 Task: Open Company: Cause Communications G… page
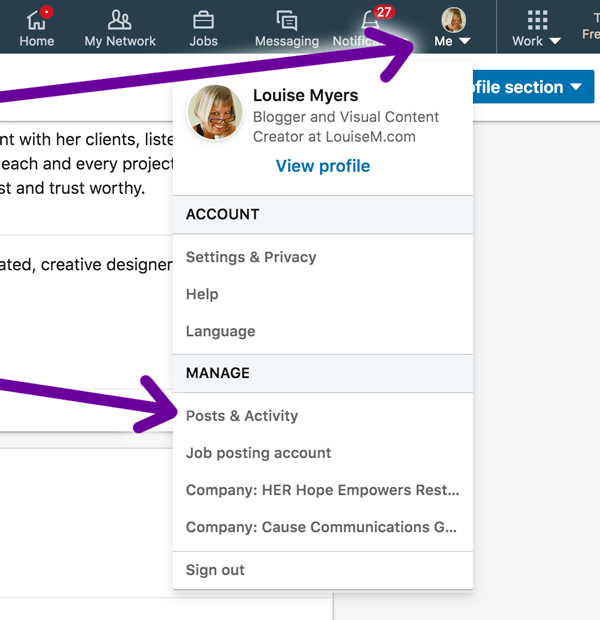(x=323, y=527)
